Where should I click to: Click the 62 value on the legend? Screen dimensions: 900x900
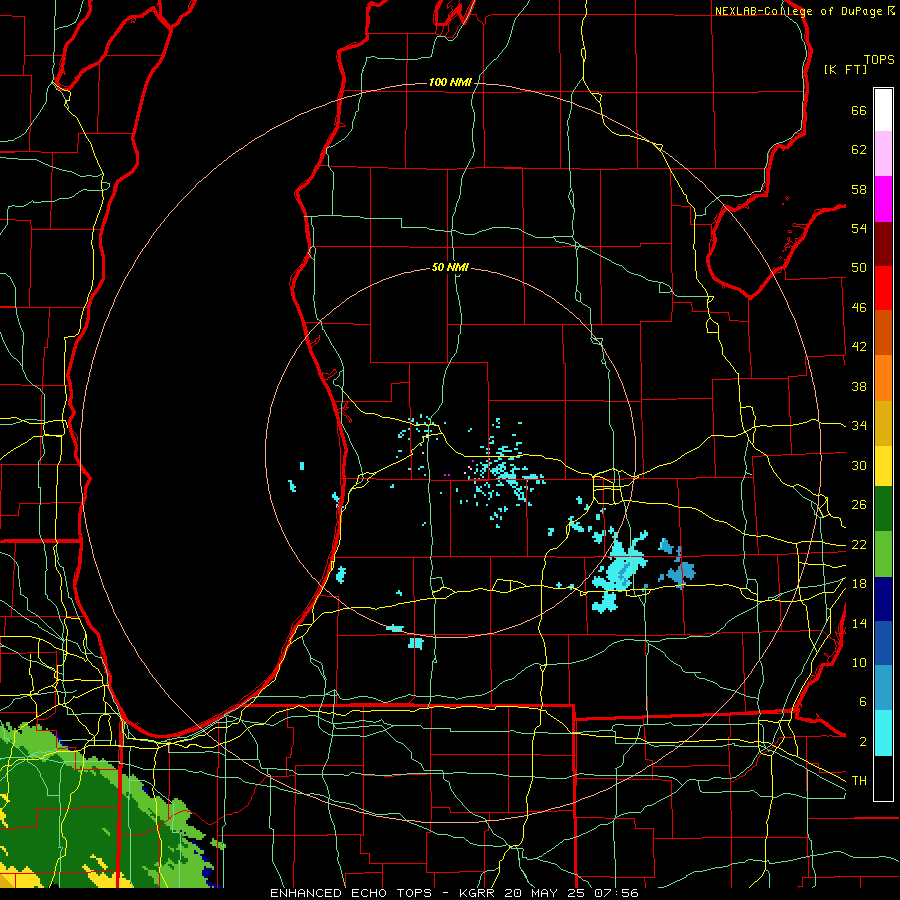click(859, 150)
